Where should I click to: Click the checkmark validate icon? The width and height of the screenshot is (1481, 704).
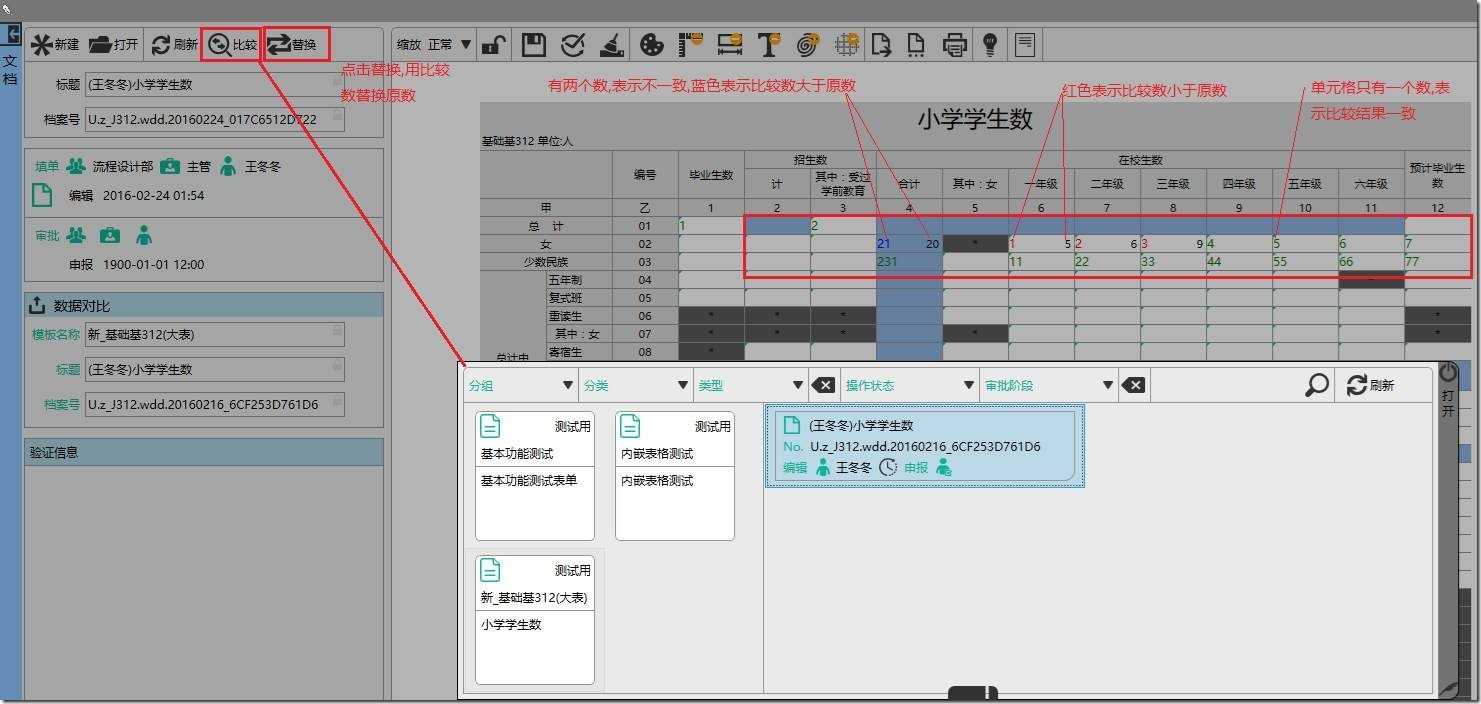(x=573, y=44)
